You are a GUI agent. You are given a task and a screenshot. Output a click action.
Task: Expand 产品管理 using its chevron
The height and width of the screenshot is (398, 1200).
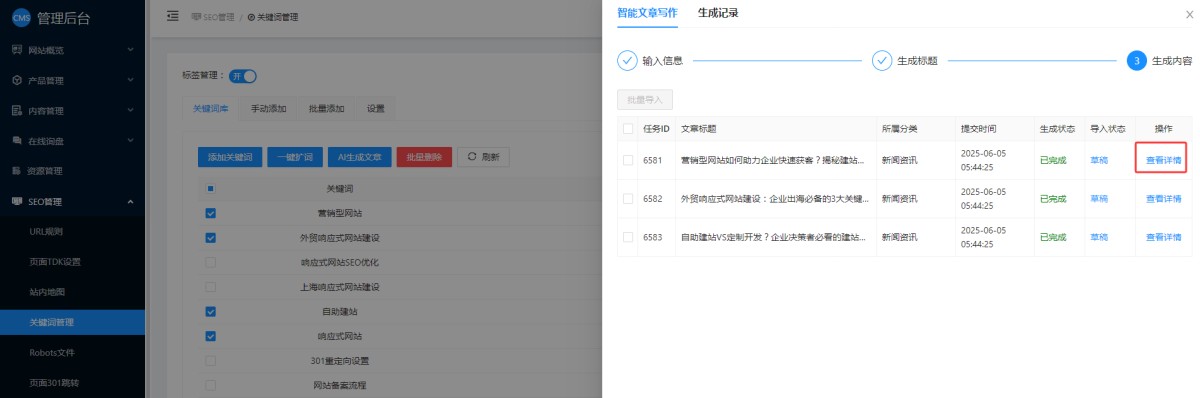coord(130,80)
